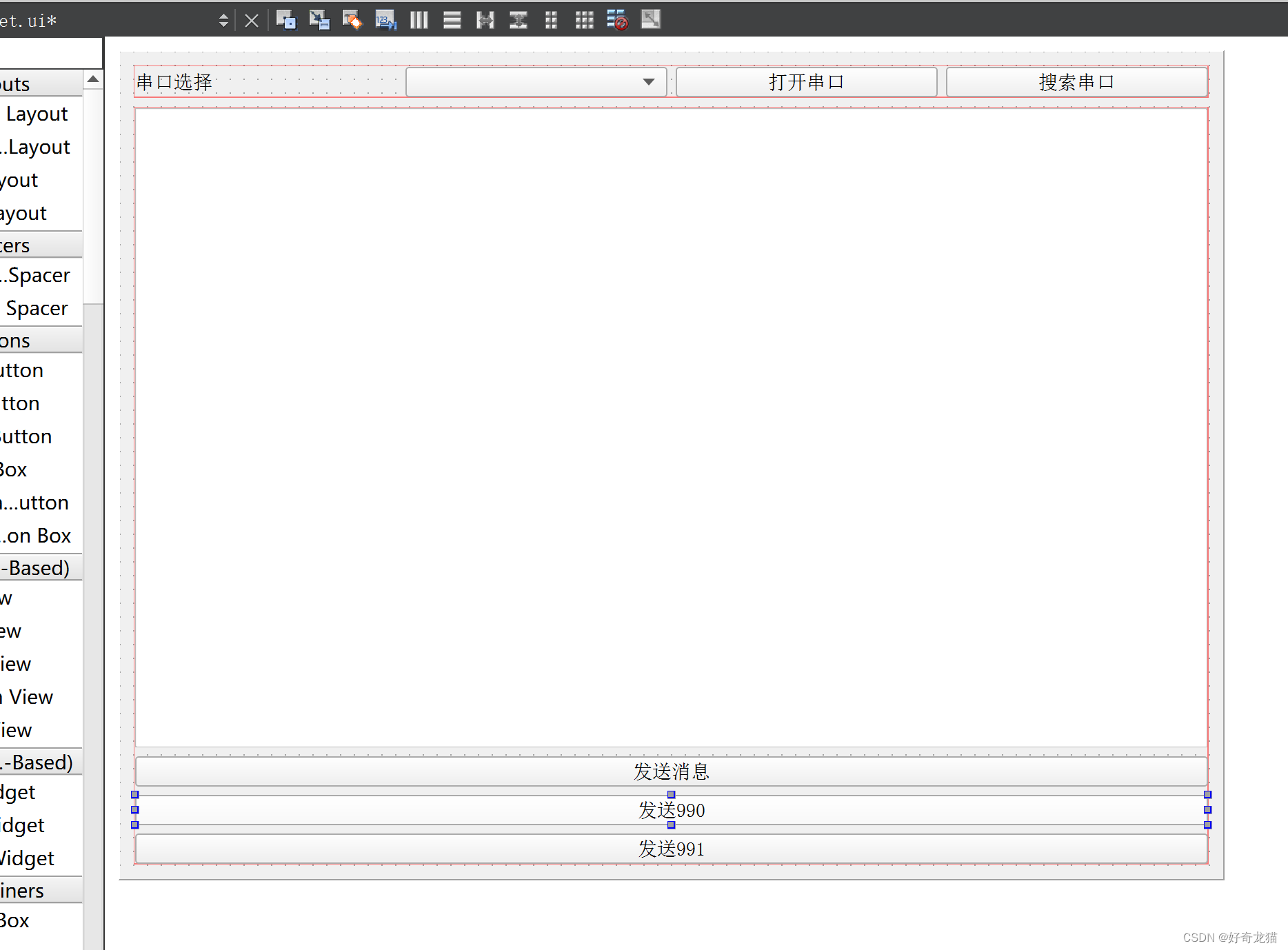Lay out in a form layout
The width and height of the screenshot is (1288, 950).
551,20
